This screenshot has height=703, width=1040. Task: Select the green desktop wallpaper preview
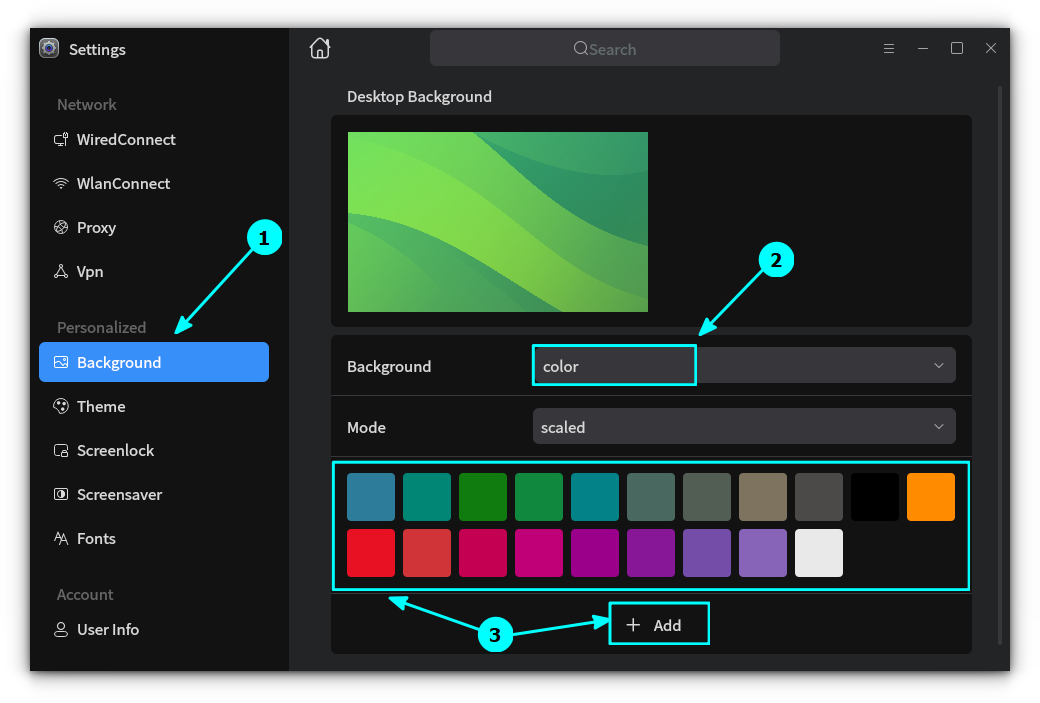click(x=497, y=221)
